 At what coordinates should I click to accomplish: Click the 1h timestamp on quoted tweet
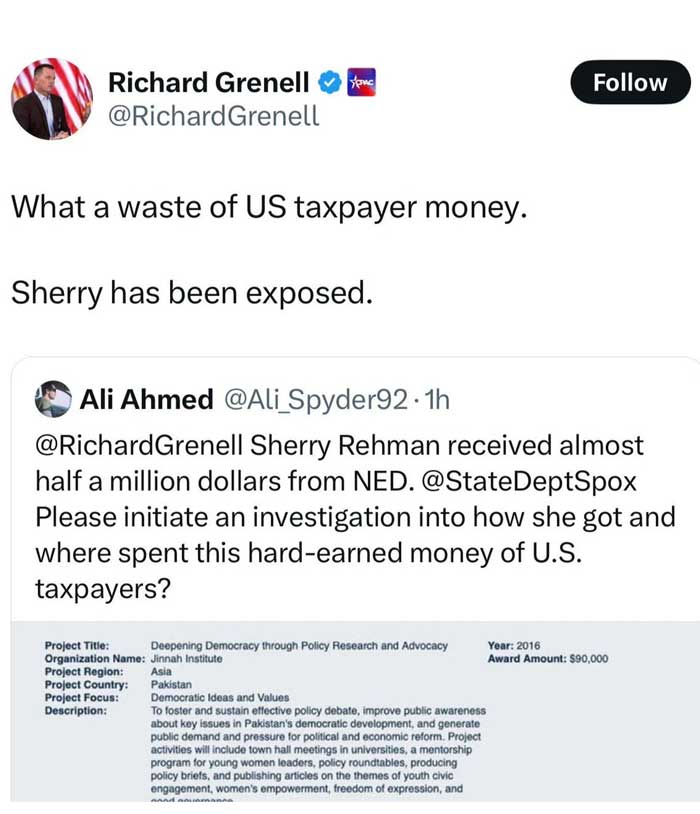[x=437, y=400]
